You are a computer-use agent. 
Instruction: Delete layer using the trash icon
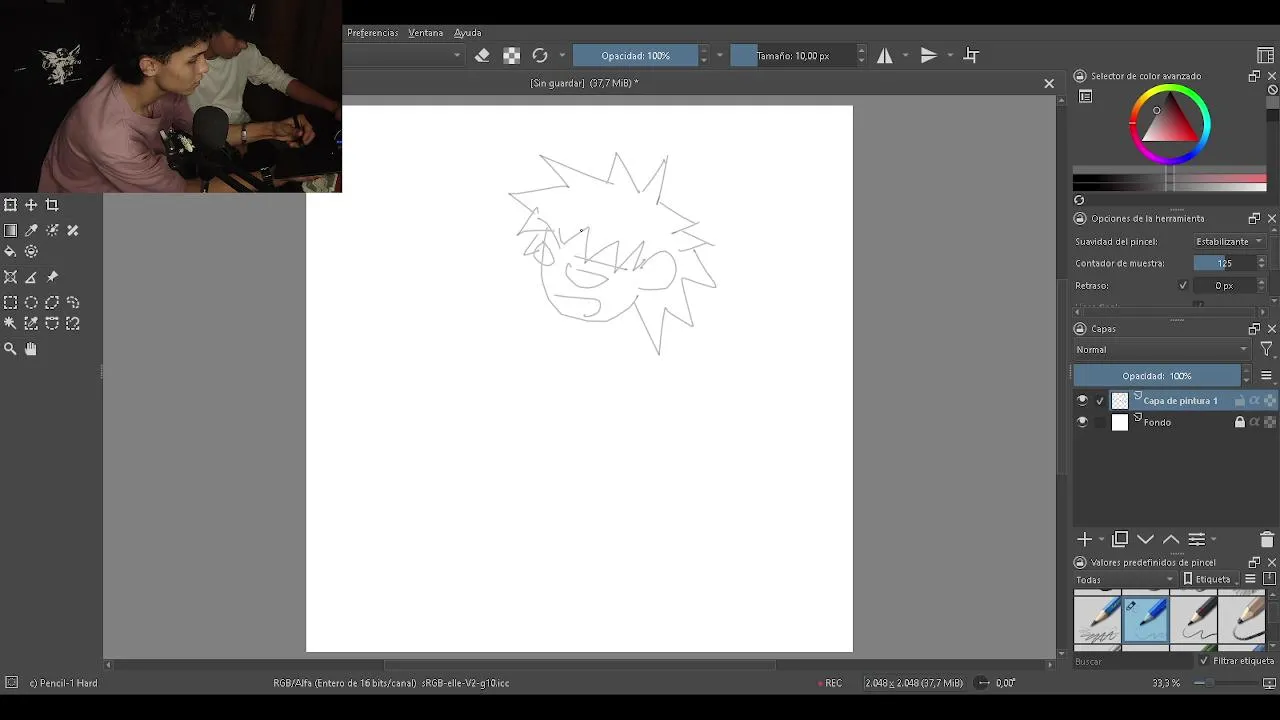pyautogui.click(x=1266, y=540)
